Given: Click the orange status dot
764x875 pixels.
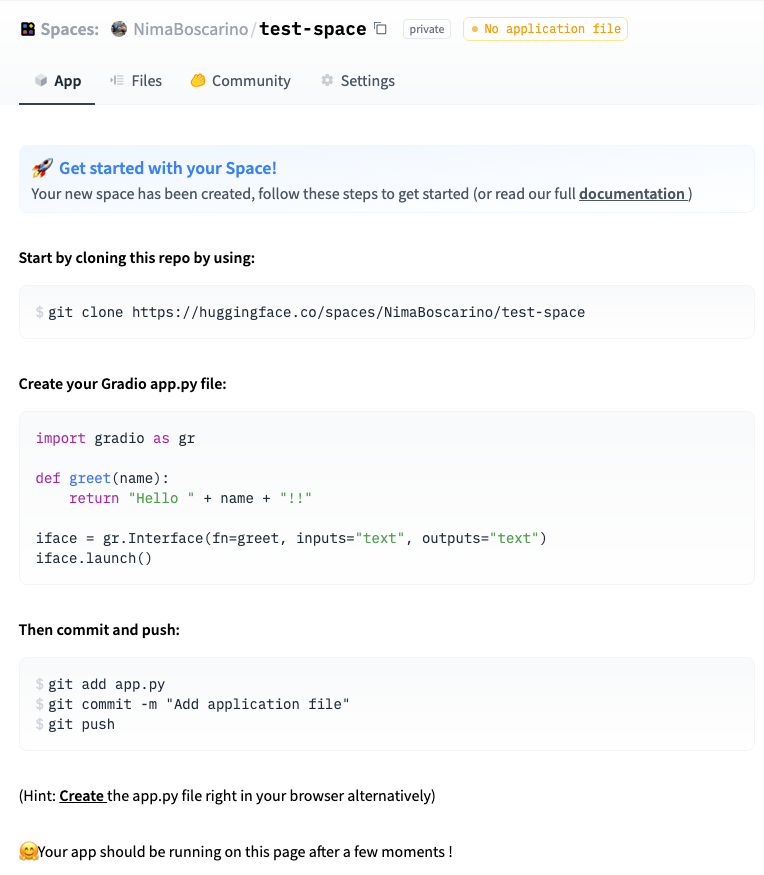Looking at the screenshot, I should [x=475, y=29].
